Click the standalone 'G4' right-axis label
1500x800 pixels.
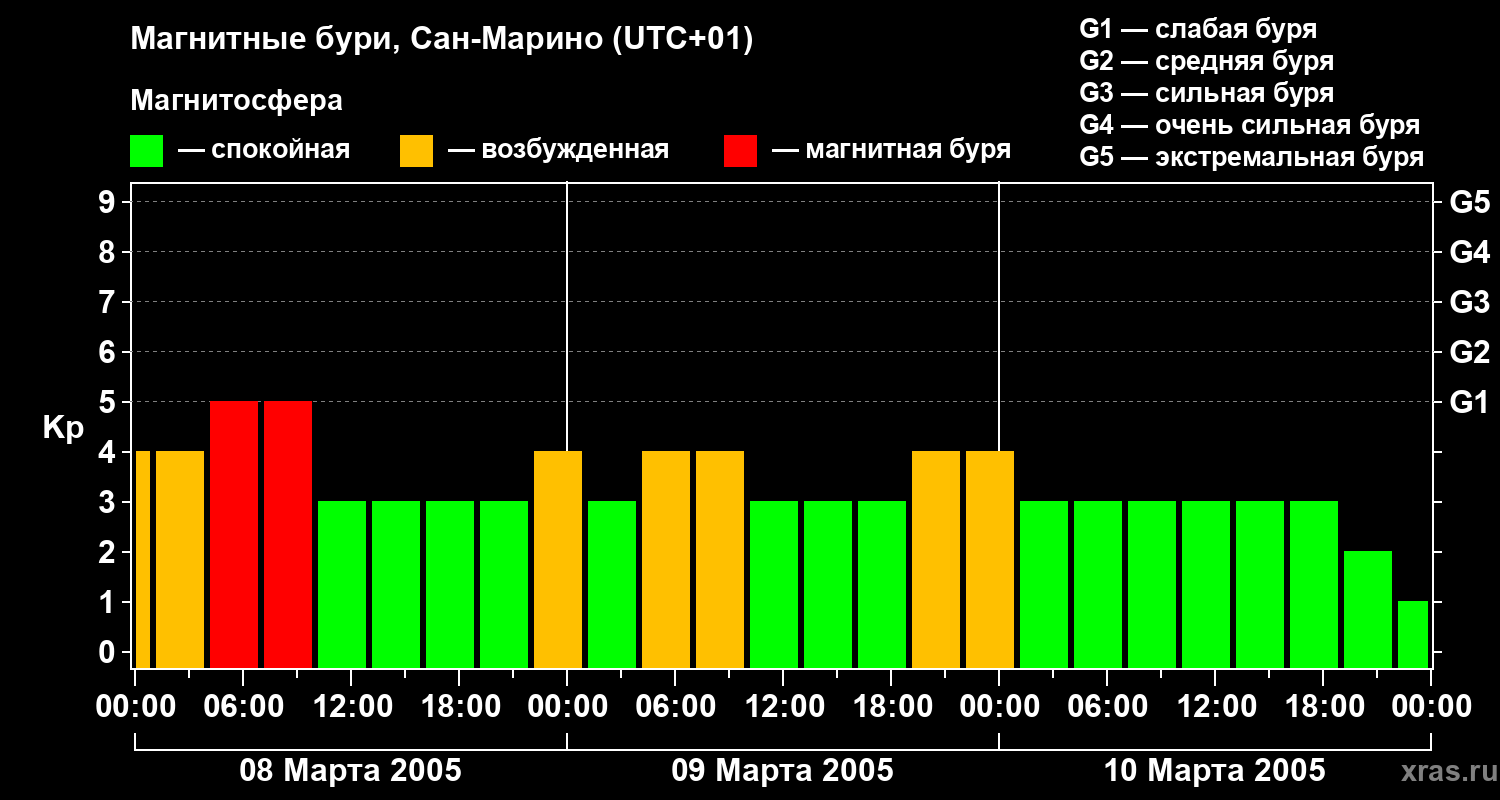tap(1470, 252)
